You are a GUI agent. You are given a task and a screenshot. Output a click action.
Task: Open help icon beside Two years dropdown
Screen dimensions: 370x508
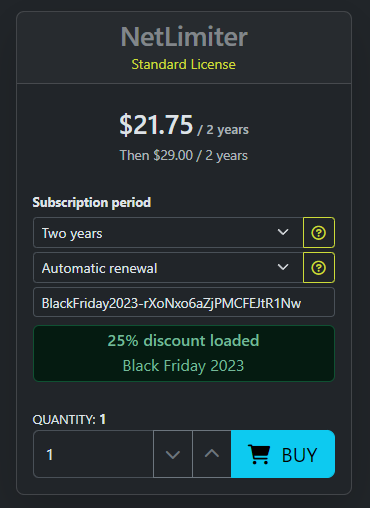tap(319, 233)
